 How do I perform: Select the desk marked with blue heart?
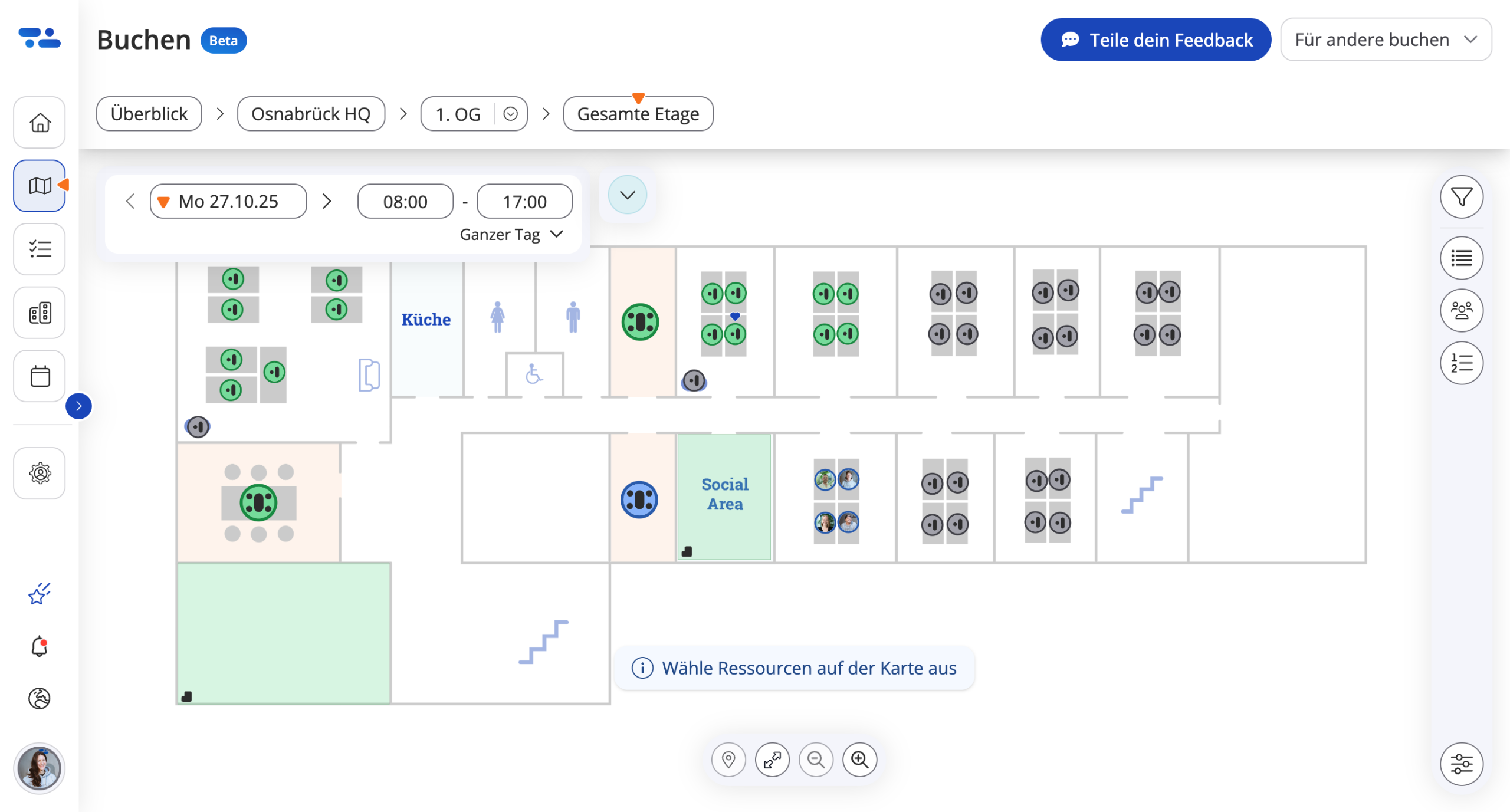pyautogui.click(x=735, y=334)
